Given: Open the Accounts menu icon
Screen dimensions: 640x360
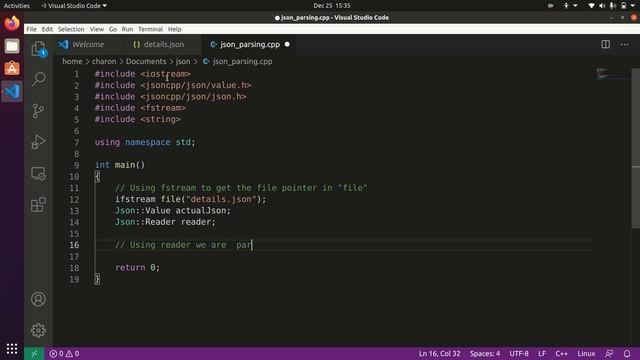Looking at the screenshot, I should tap(38, 299).
